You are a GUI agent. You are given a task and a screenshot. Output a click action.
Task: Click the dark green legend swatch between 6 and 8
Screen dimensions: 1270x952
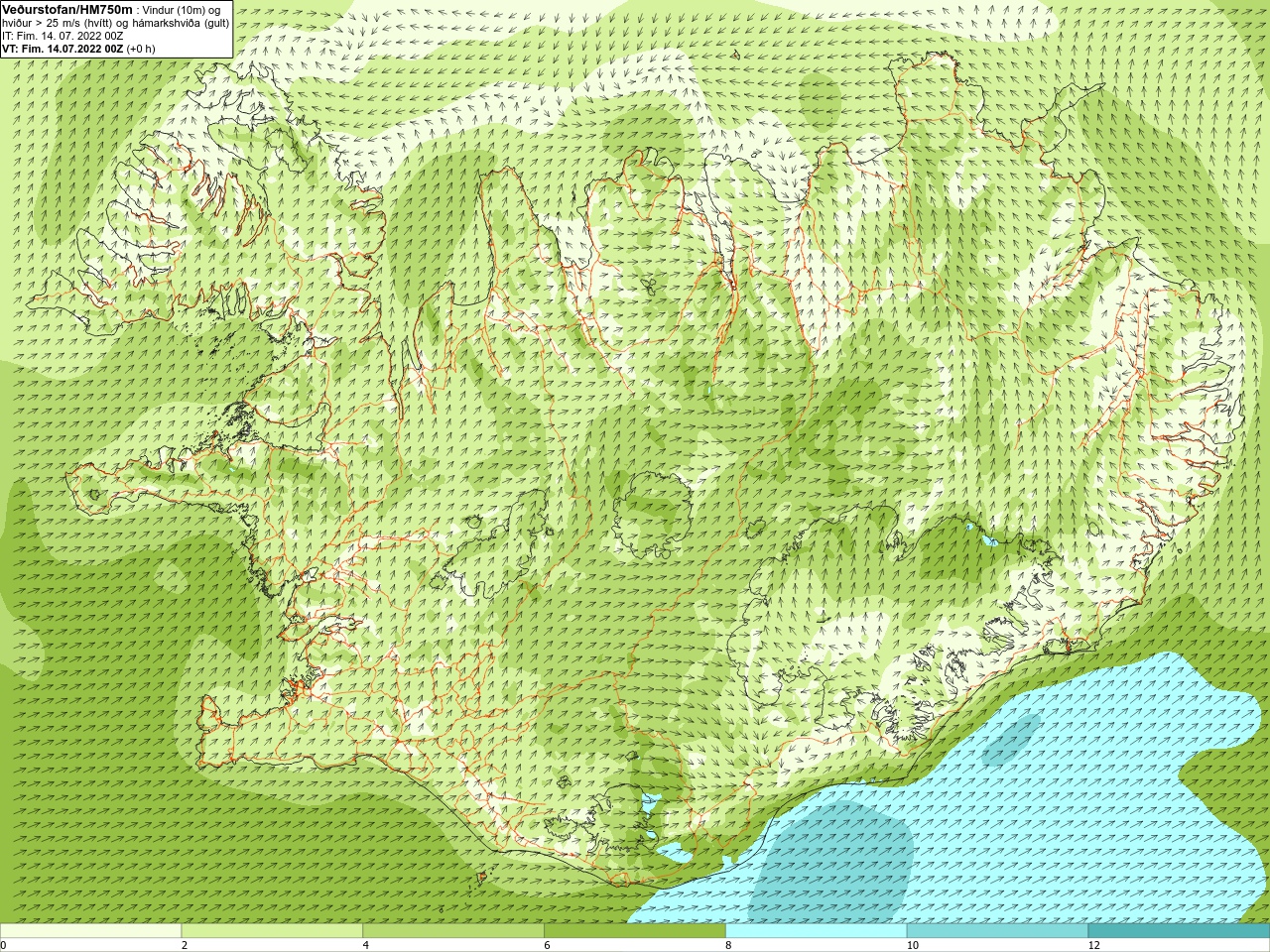(x=635, y=931)
